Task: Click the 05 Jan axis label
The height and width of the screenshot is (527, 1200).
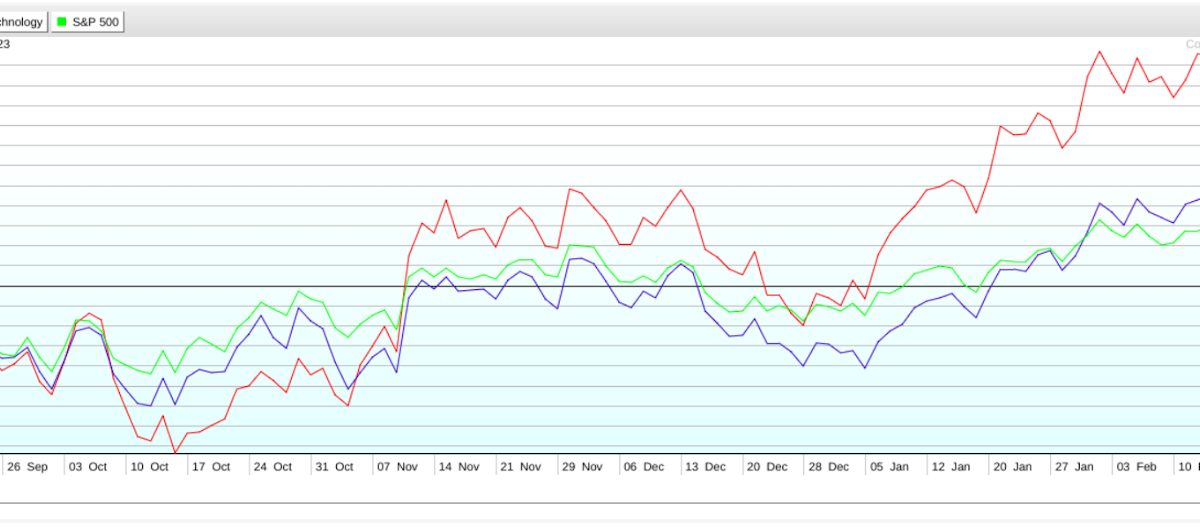Action: pyautogui.click(x=889, y=467)
